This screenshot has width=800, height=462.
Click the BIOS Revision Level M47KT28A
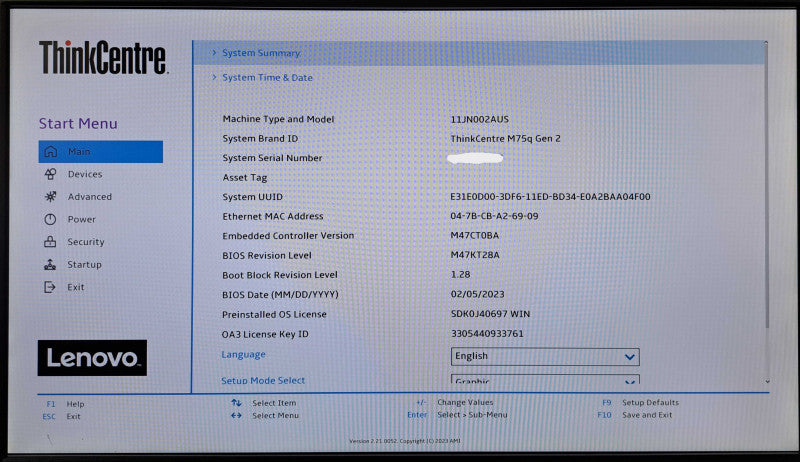475,255
